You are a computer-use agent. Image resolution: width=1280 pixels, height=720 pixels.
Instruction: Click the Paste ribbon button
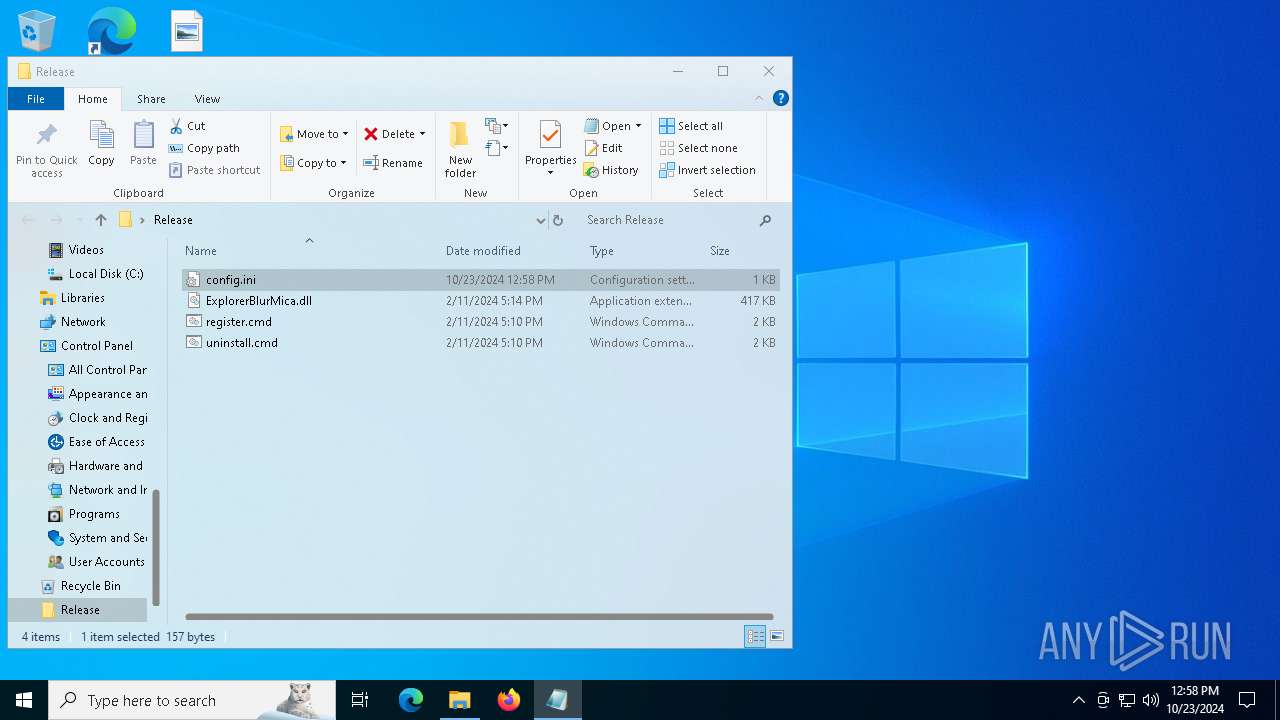[143, 143]
